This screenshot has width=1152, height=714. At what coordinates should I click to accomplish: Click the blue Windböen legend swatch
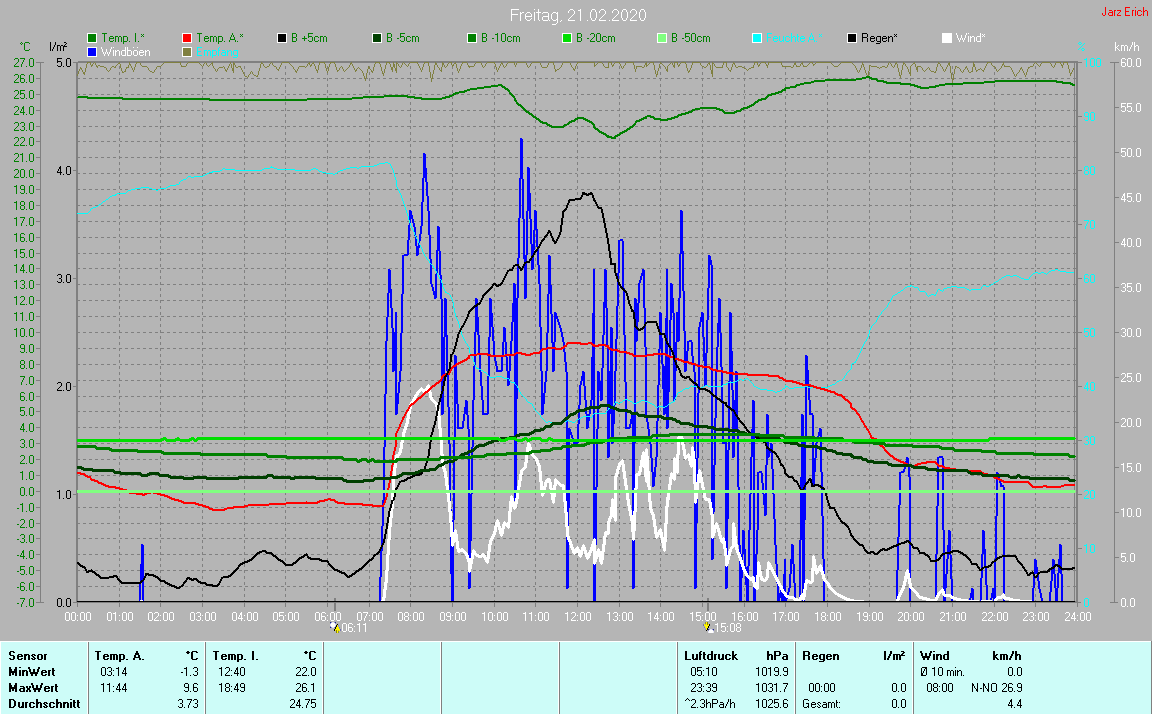[92, 52]
